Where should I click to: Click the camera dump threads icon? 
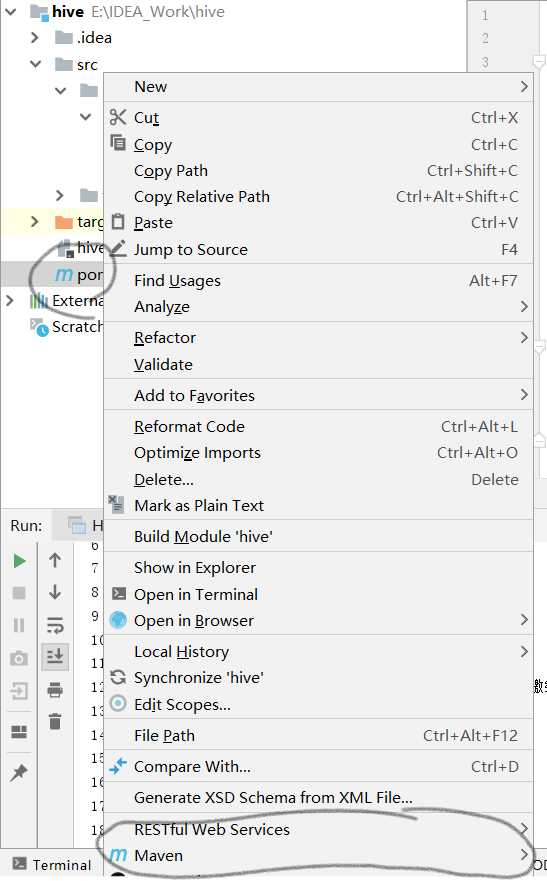pyautogui.click(x=19, y=658)
